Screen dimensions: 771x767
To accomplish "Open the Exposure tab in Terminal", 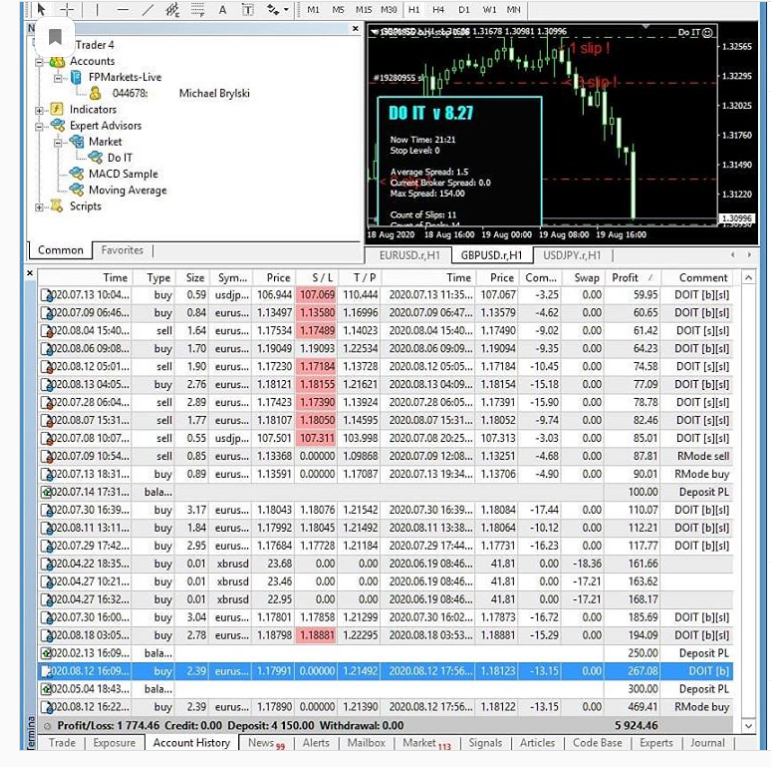I will (x=114, y=743).
